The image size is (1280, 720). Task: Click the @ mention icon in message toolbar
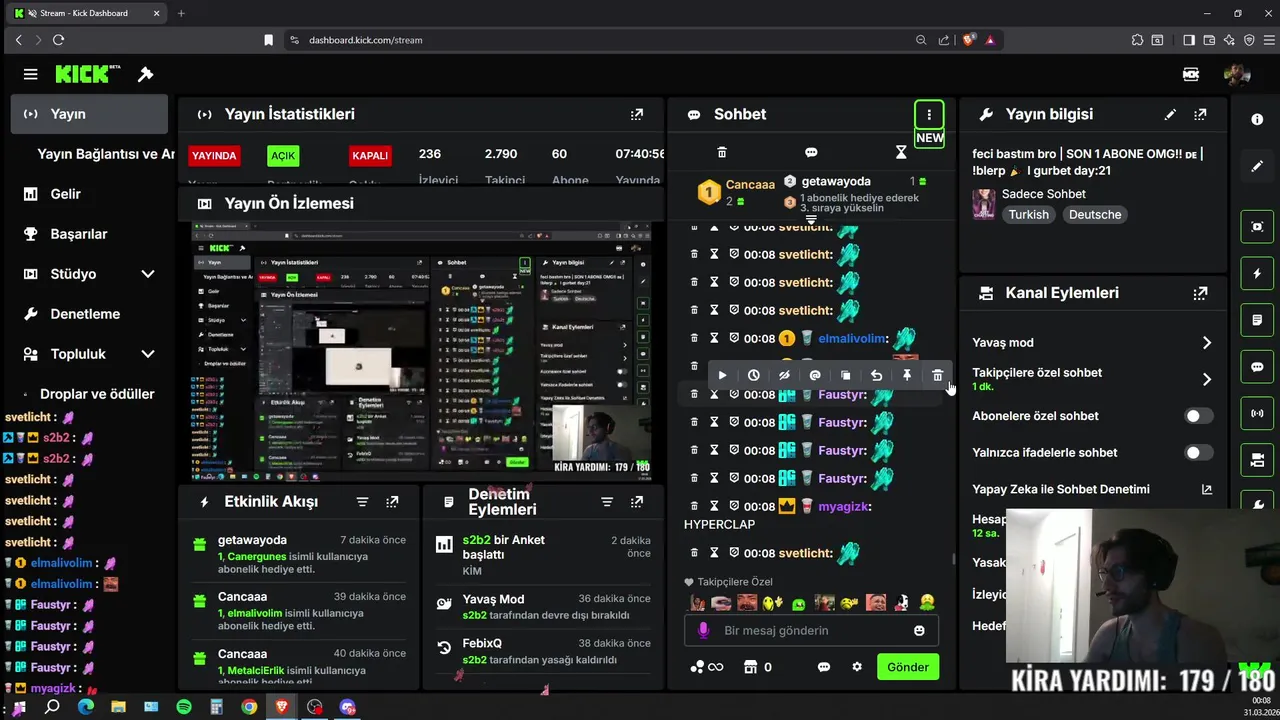(815, 375)
